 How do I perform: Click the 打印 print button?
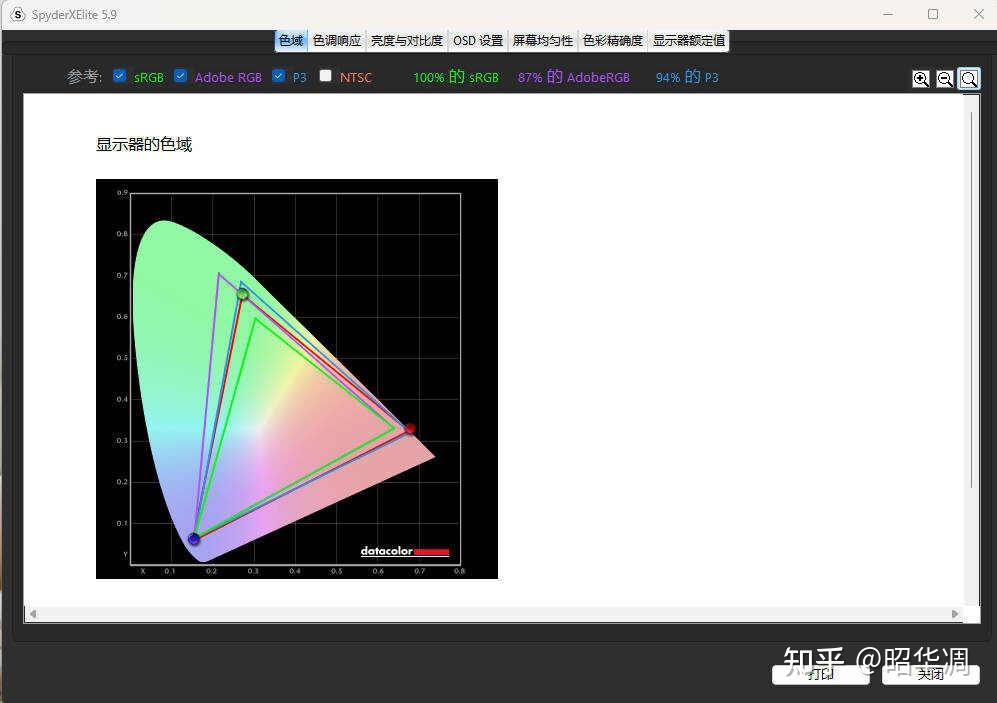point(820,674)
